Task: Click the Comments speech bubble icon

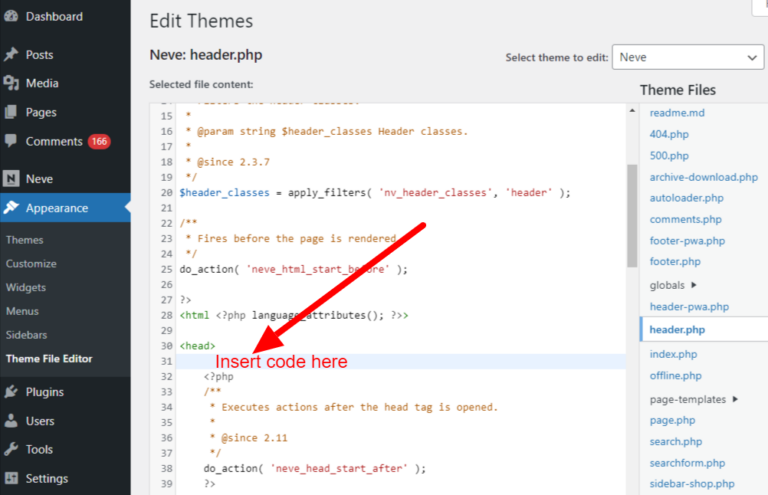Action: pos(11,141)
